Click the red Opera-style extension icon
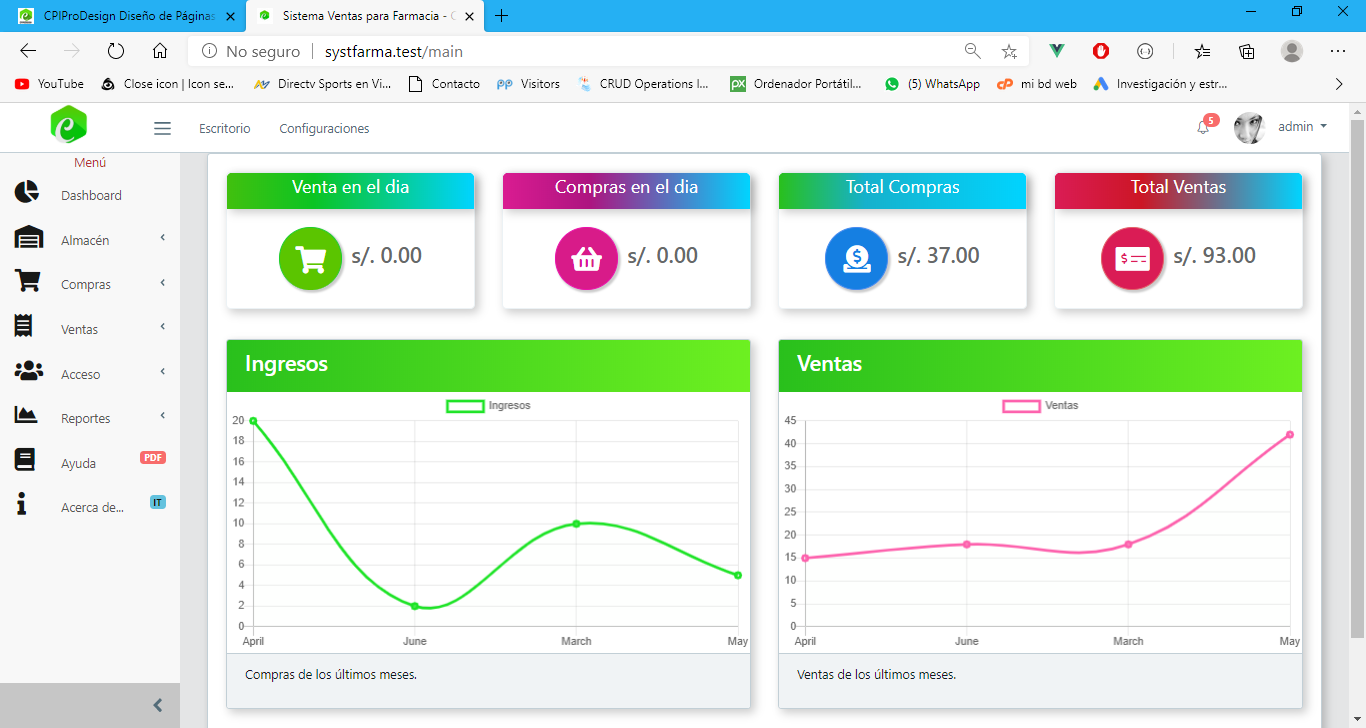Image resolution: width=1366 pixels, height=728 pixels. 1101,51
